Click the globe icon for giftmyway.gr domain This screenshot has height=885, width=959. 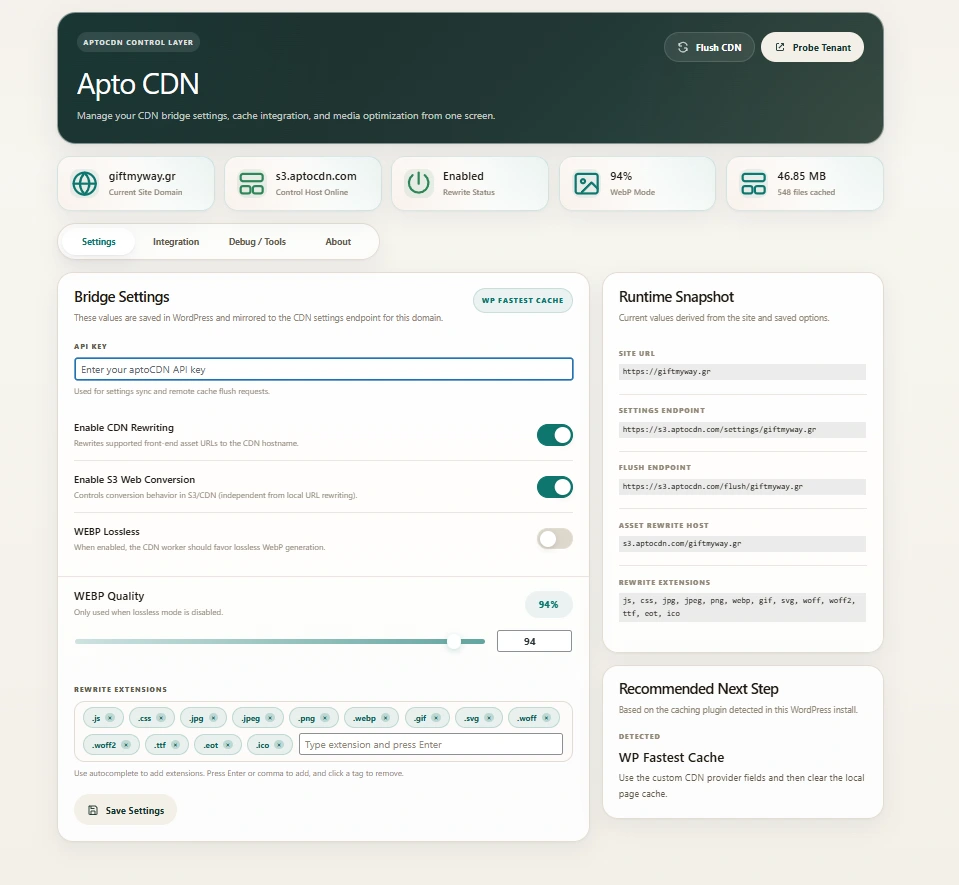click(84, 183)
